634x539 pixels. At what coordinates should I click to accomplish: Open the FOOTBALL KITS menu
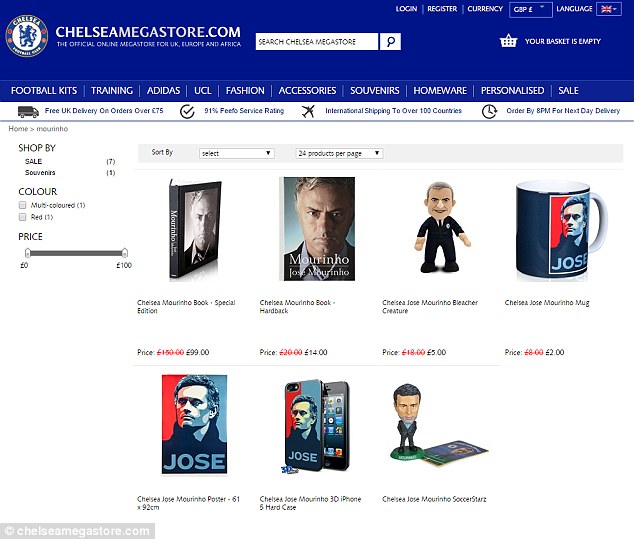pyautogui.click(x=44, y=91)
